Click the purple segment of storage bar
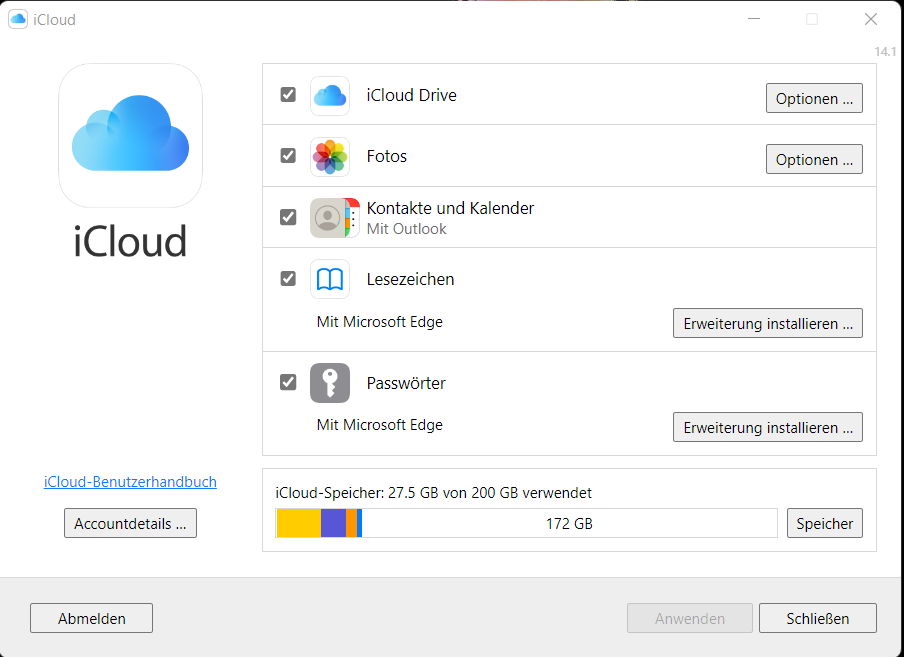 point(333,523)
